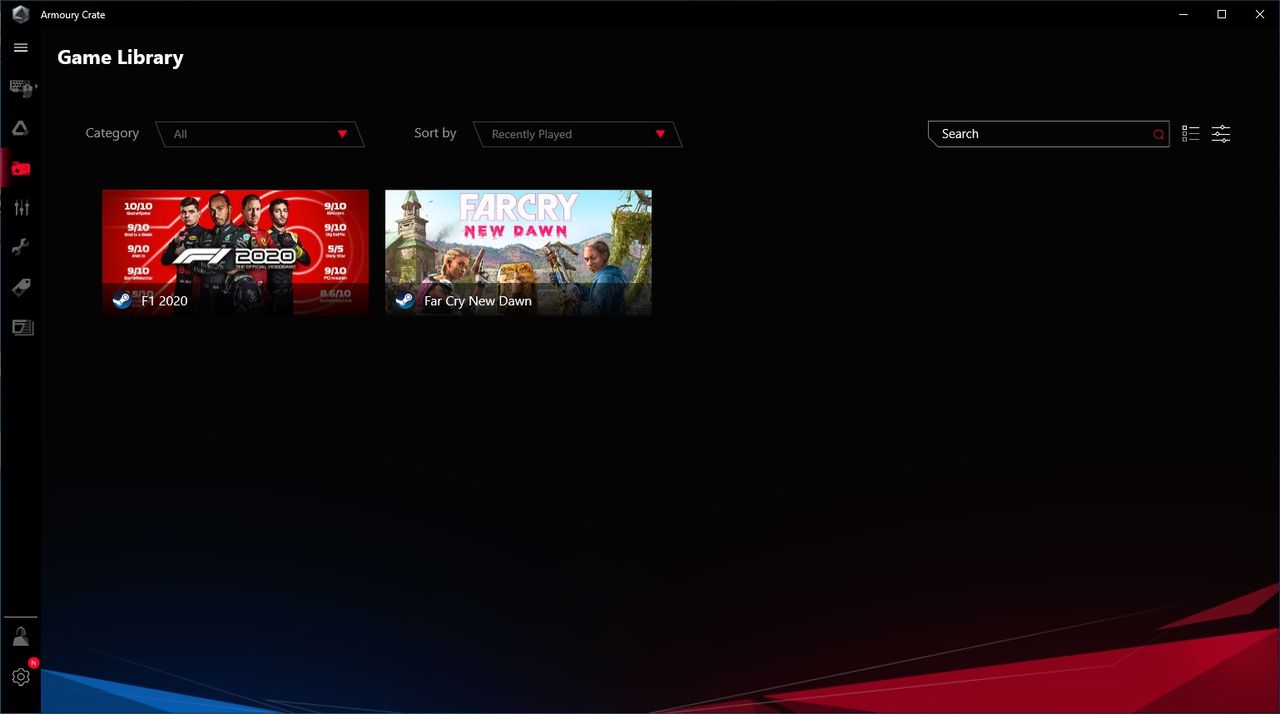Click the "F1 2020" title label
The image size is (1280, 714).
165,300
